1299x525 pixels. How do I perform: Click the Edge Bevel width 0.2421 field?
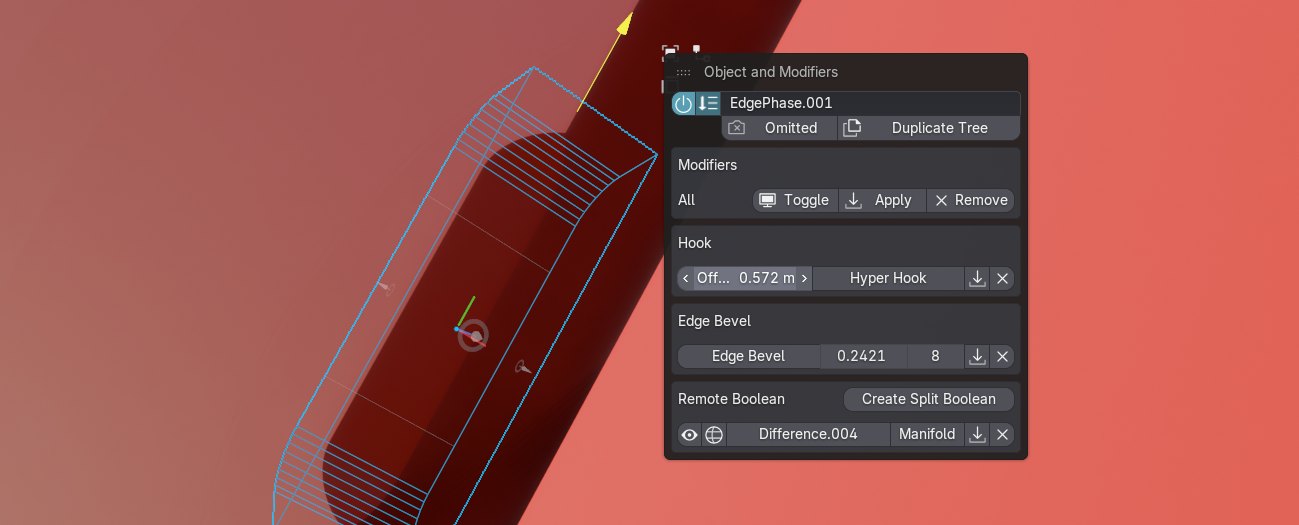pos(861,356)
